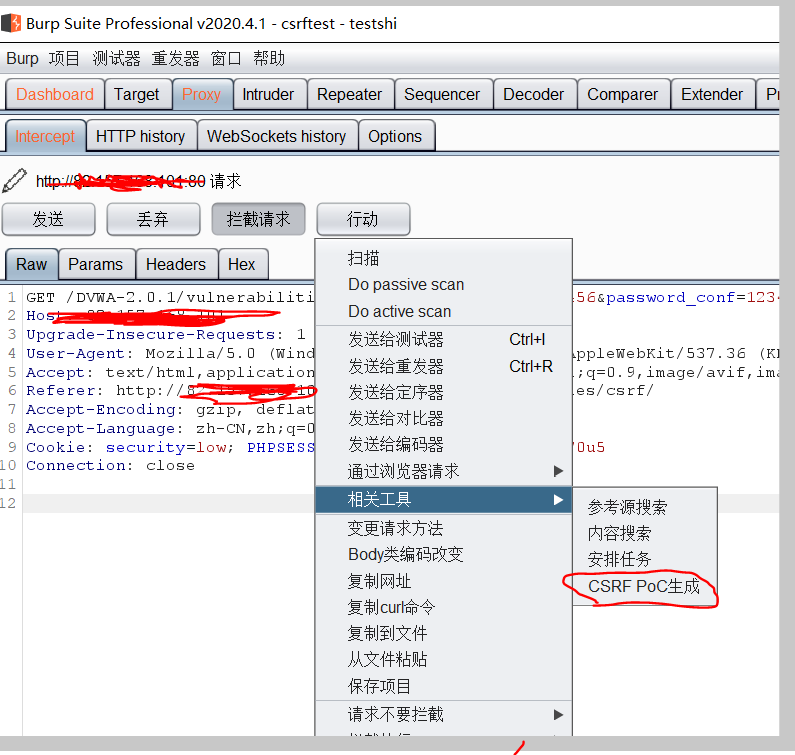This screenshot has height=755, width=795.
Task: Choose Body类编码改变 menu entry
Action: pyautogui.click(x=444, y=554)
